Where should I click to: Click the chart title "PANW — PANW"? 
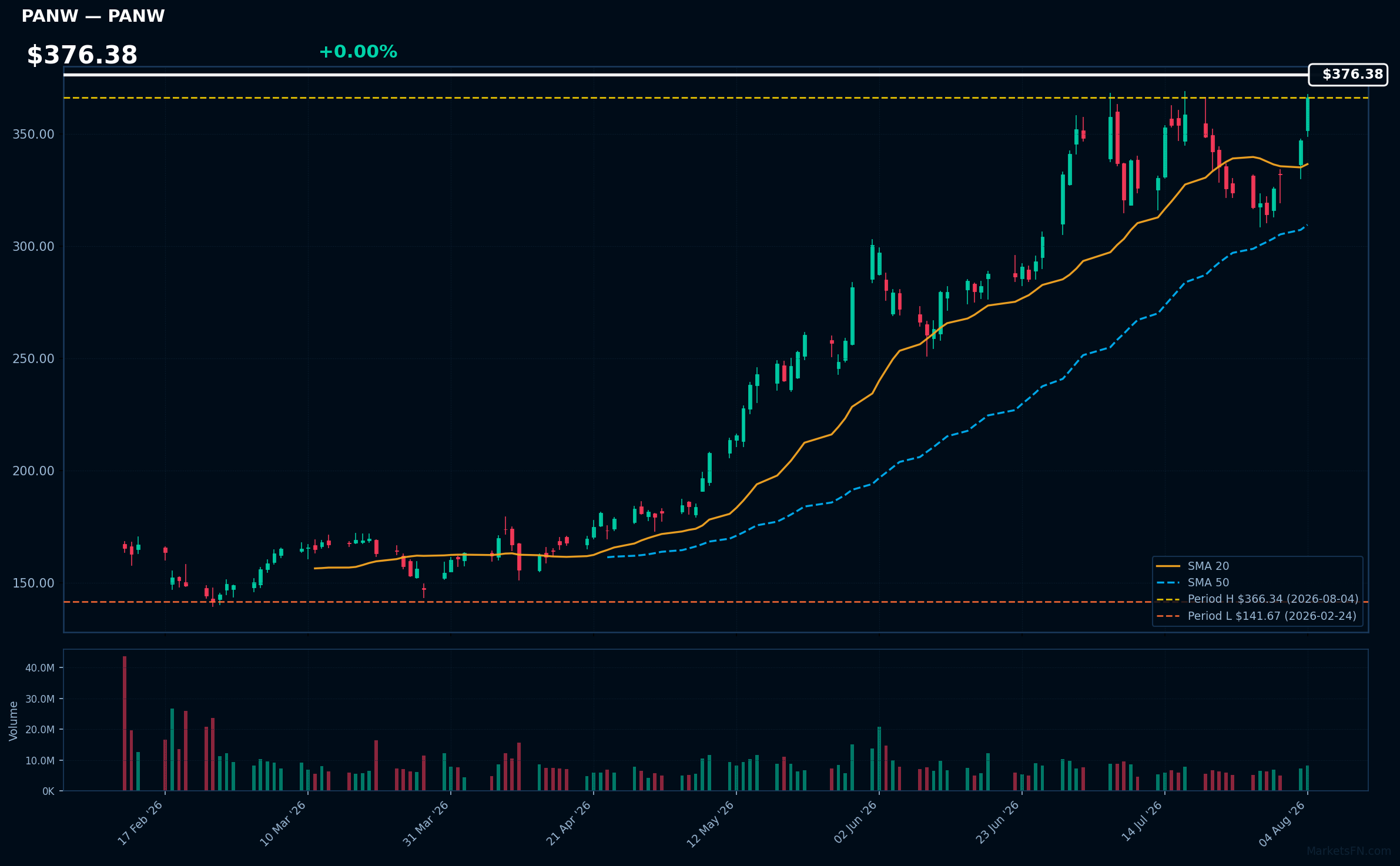(x=93, y=16)
